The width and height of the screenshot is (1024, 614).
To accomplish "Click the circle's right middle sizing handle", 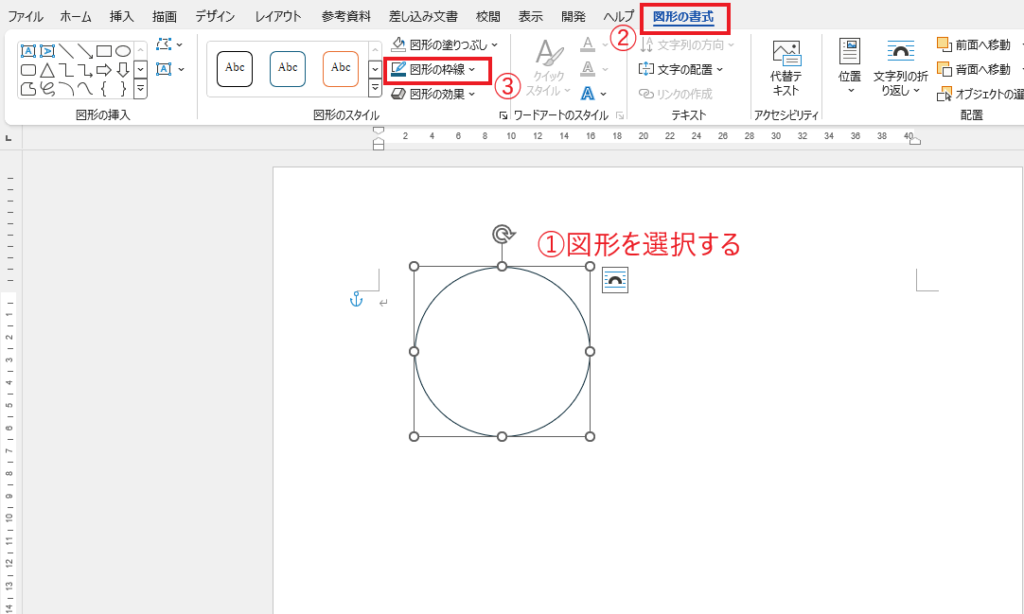I will click(x=590, y=351).
